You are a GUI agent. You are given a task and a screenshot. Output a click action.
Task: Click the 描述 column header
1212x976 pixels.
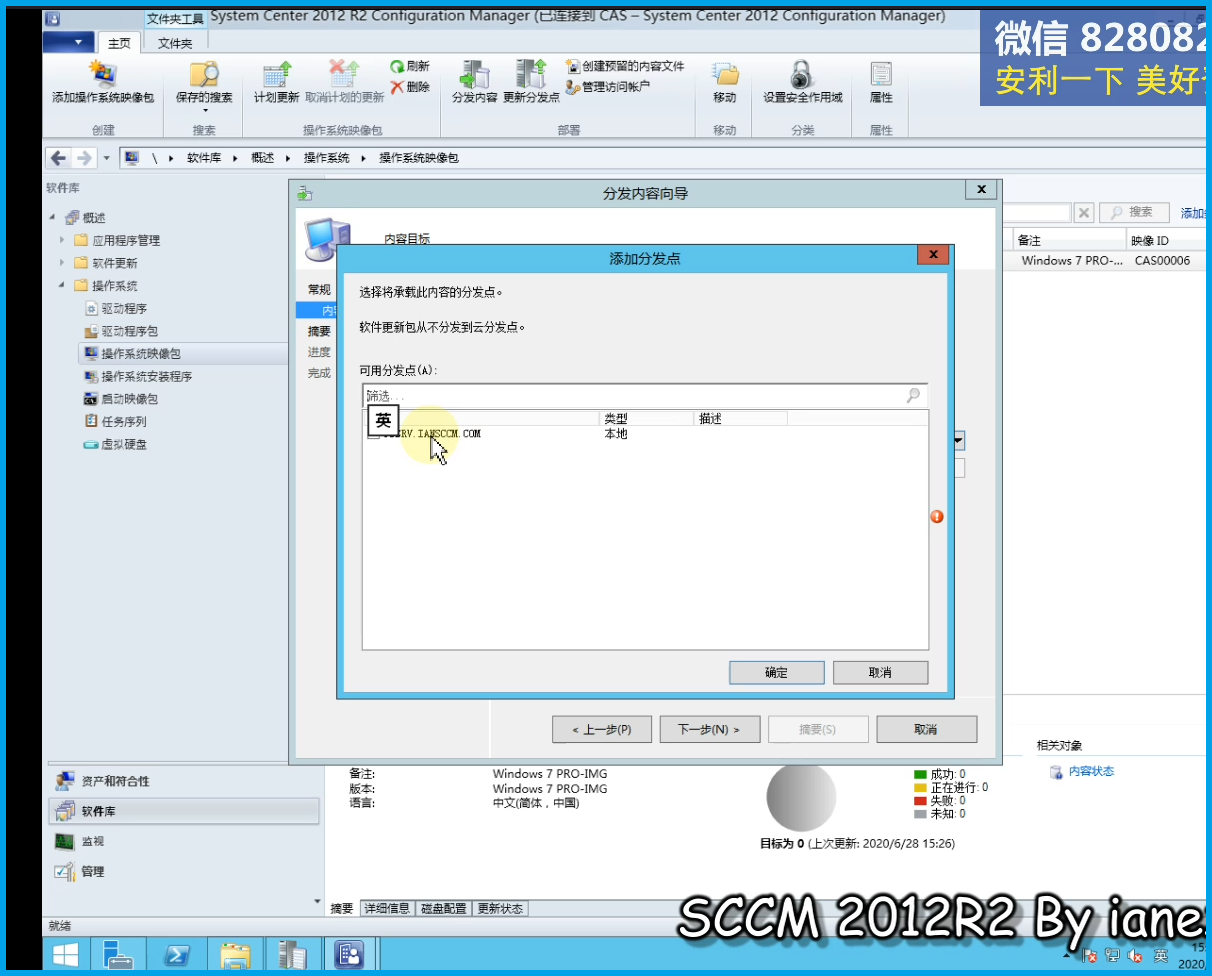click(x=741, y=419)
